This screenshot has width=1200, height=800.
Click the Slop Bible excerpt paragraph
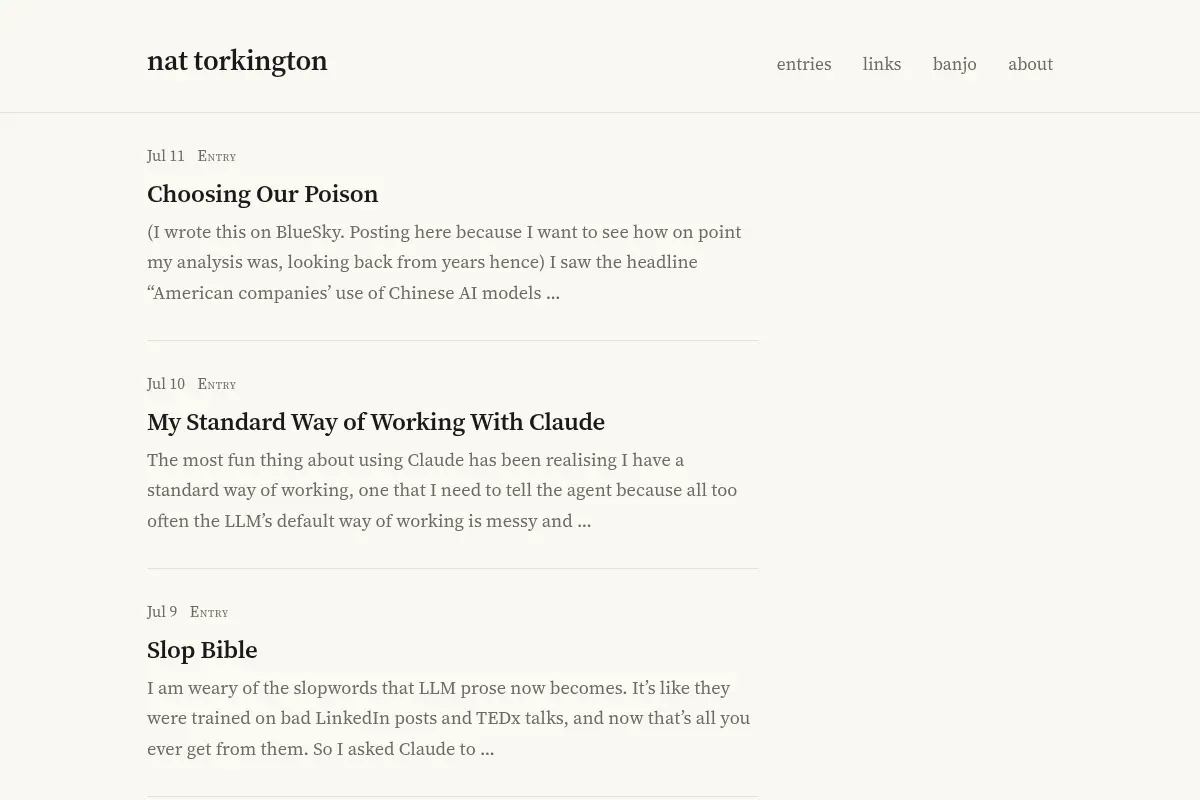[x=448, y=718]
